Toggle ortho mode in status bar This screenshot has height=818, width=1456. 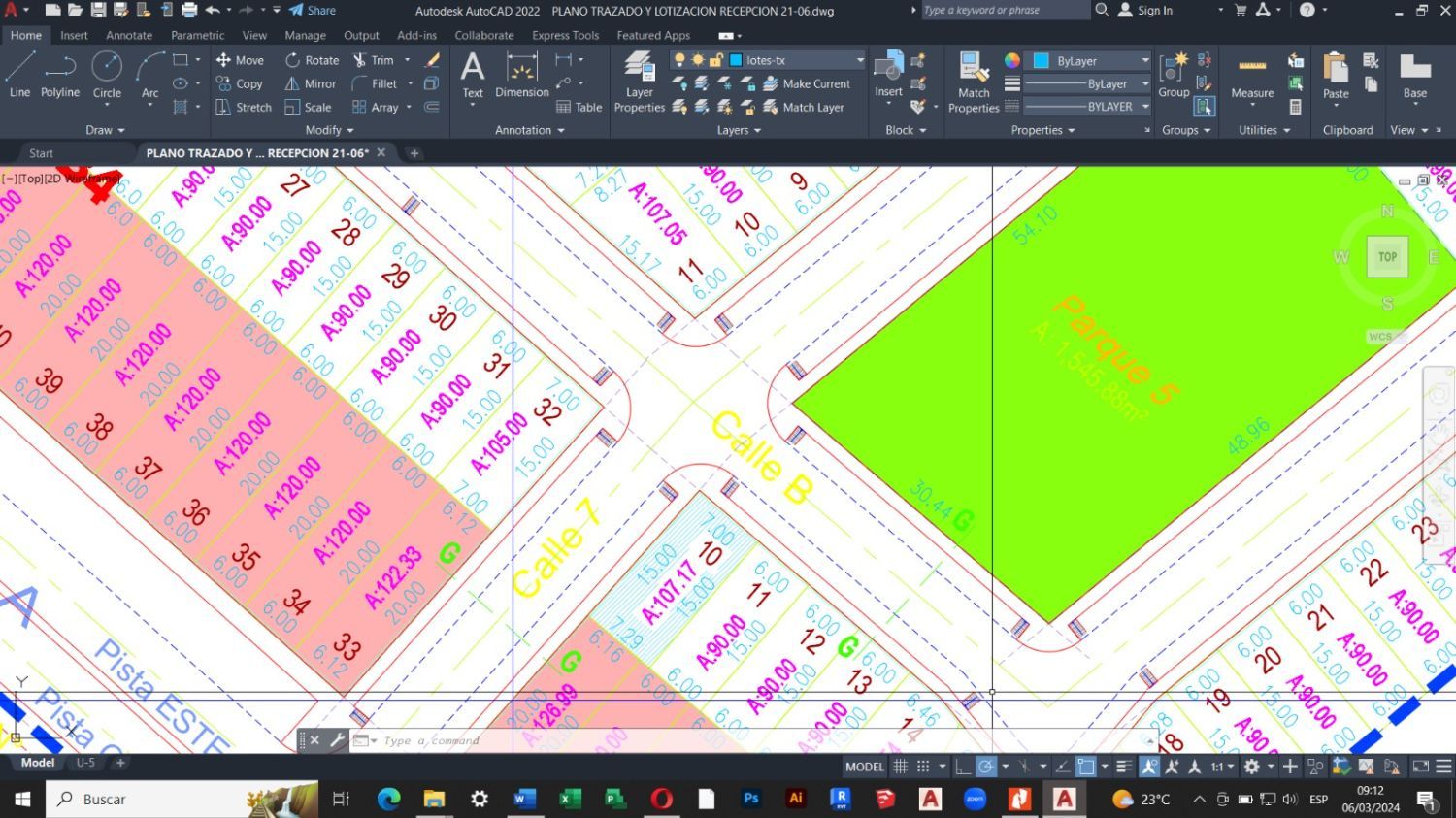[963, 767]
